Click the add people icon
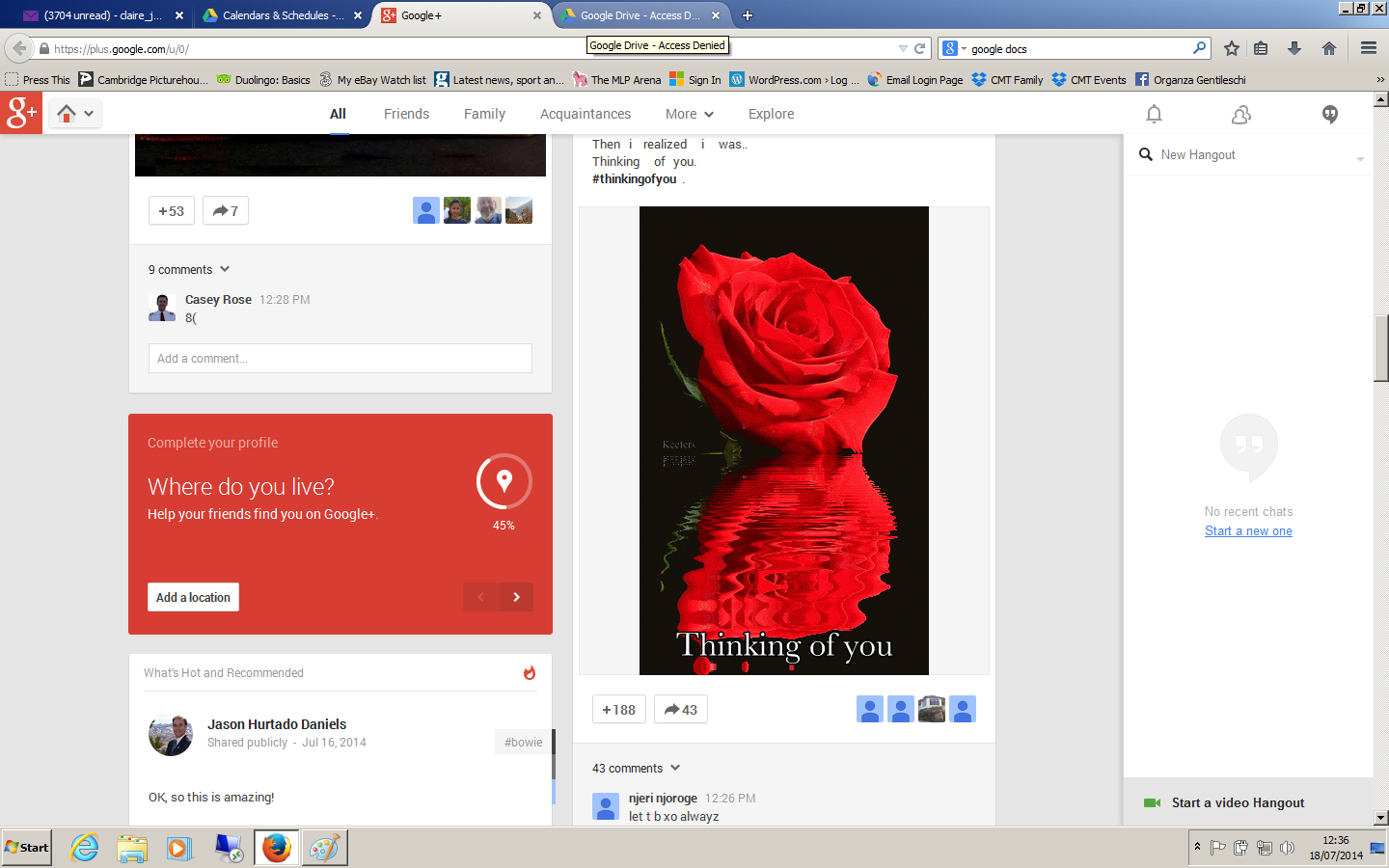Screen dimensions: 1389x868 point(1241,115)
